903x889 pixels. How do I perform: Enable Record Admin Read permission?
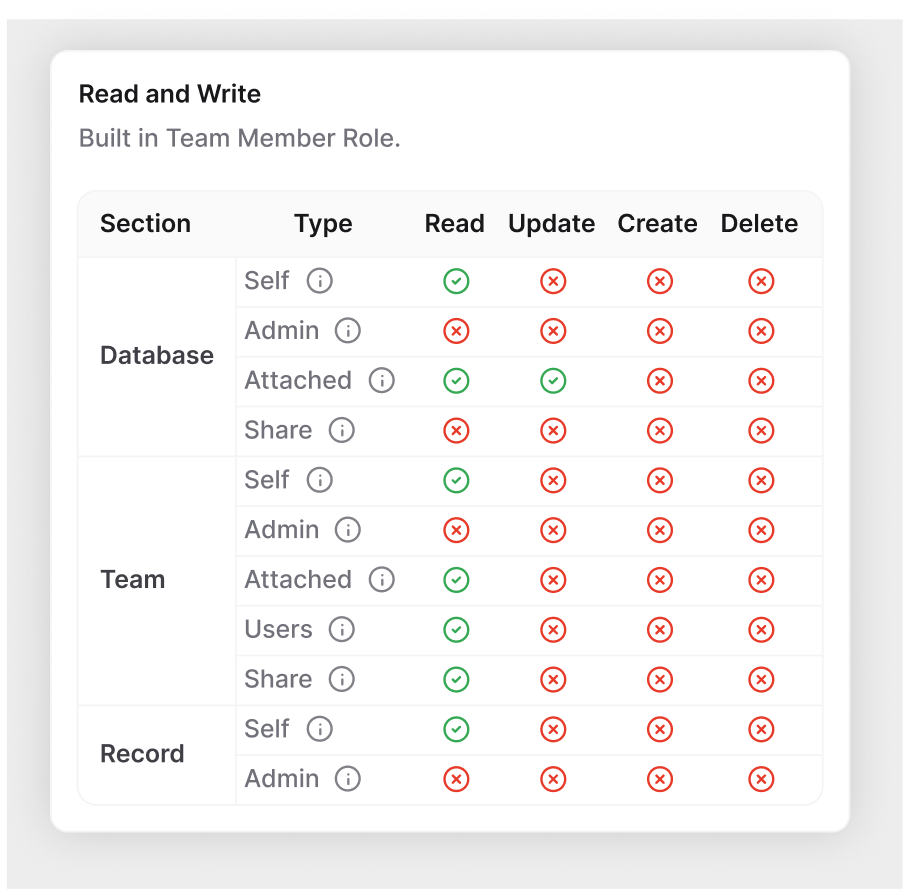pos(456,779)
